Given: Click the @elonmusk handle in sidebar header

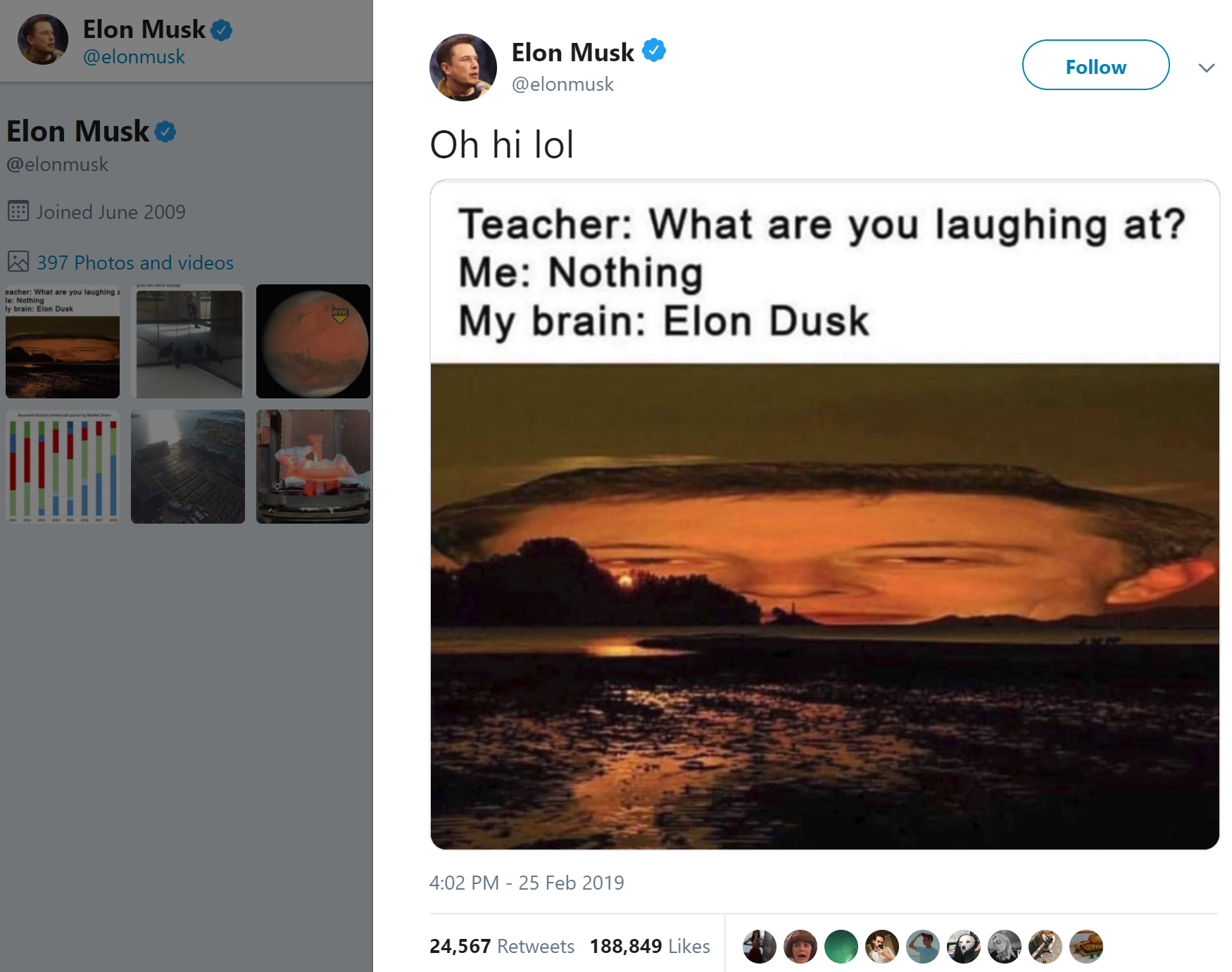Looking at the screenshot, I should point(134,57).
